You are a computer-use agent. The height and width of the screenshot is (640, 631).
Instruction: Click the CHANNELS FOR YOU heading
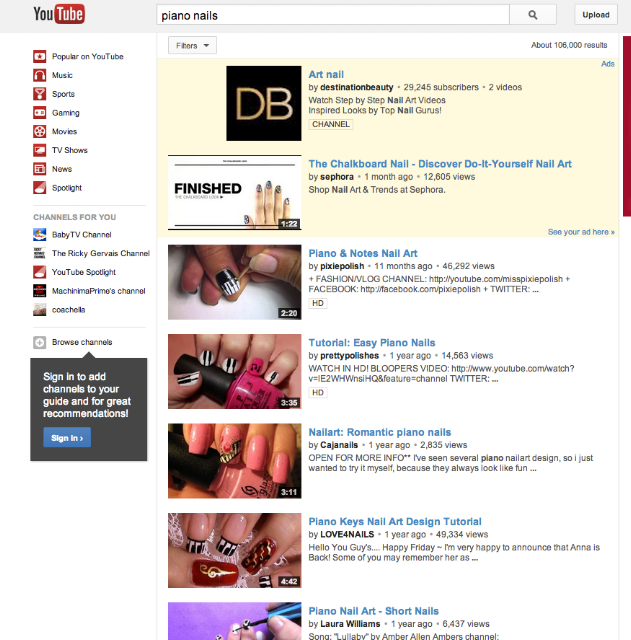click(x=75, y=217)
